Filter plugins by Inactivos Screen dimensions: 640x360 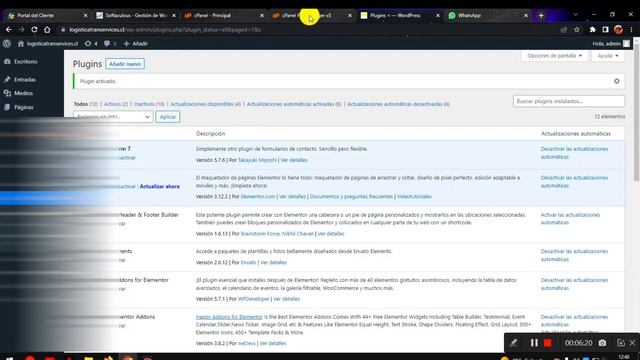tap(149, 104)
